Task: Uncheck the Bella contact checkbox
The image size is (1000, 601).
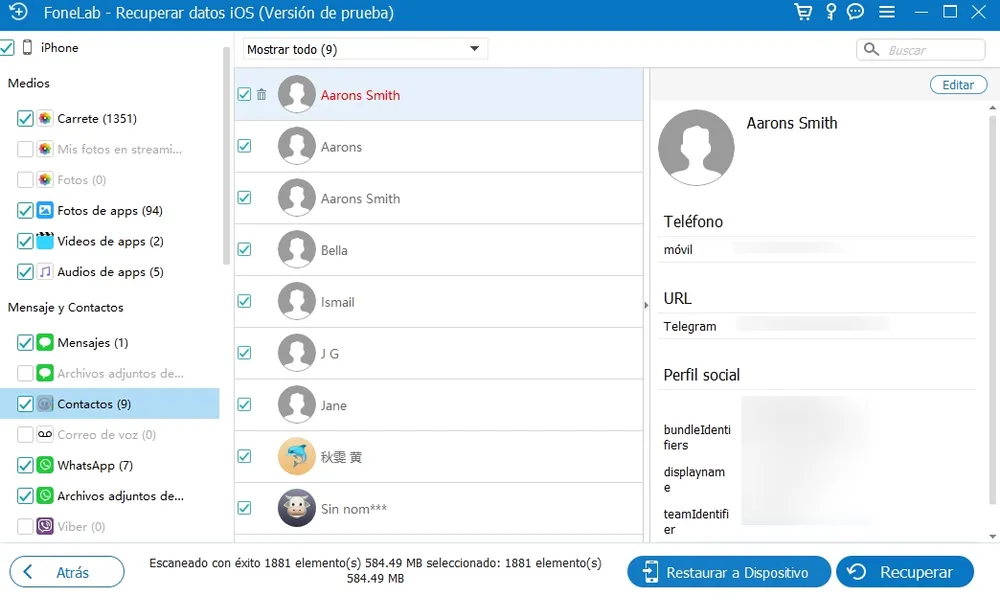Action: pyautogui.click(x=244, y=249)
